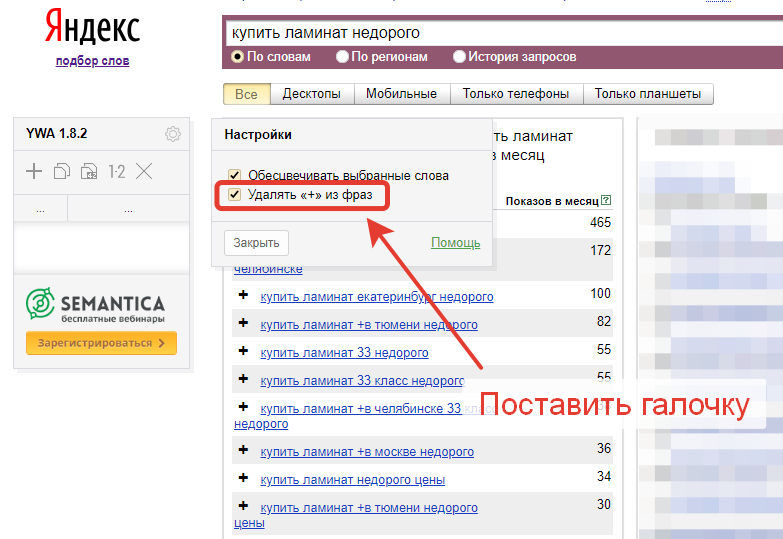Click the plus add-phrase icon in YWA panel
Viewport: 783px width, 539px height.
pos(34,171)
